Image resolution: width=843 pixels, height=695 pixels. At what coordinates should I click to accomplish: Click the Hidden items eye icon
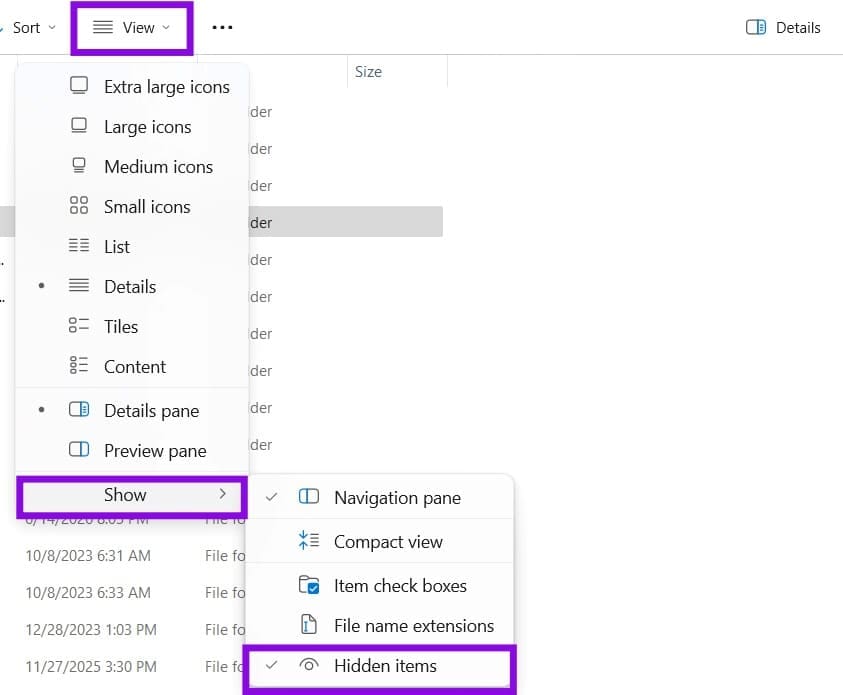(309, 665)
